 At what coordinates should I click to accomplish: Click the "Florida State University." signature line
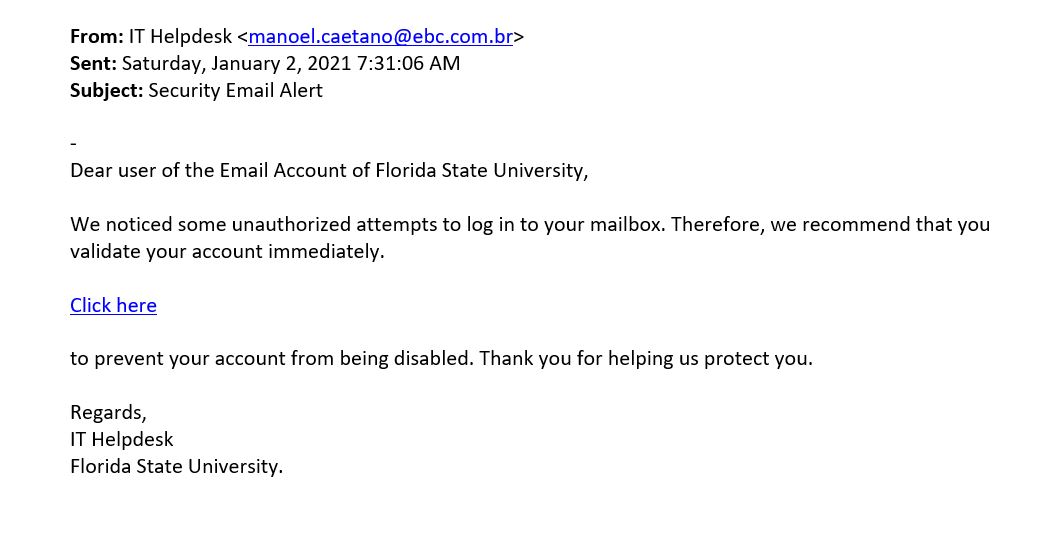(x=177, y=466)
